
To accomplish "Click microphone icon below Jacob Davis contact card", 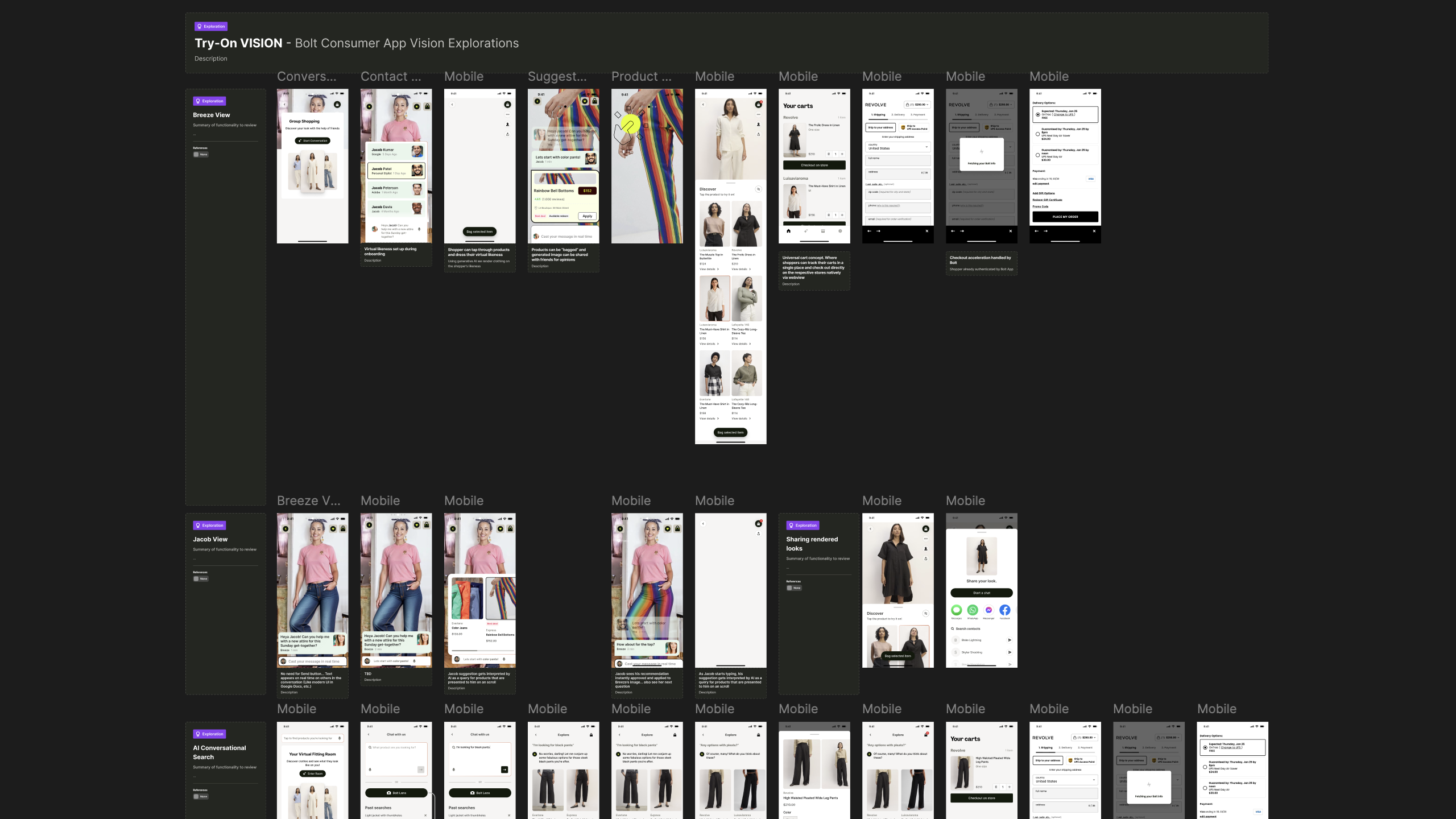I will tap(419, 229).
